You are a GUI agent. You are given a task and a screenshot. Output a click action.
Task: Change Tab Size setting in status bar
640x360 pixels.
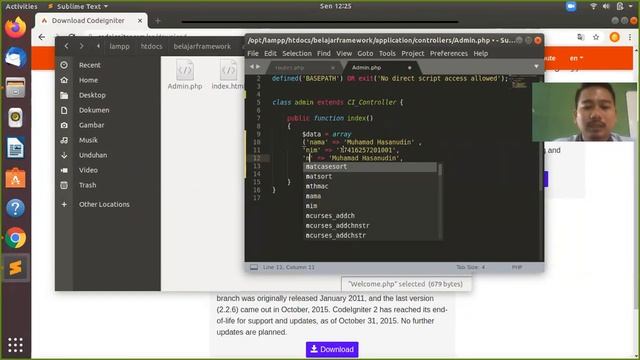pos(471,267)
